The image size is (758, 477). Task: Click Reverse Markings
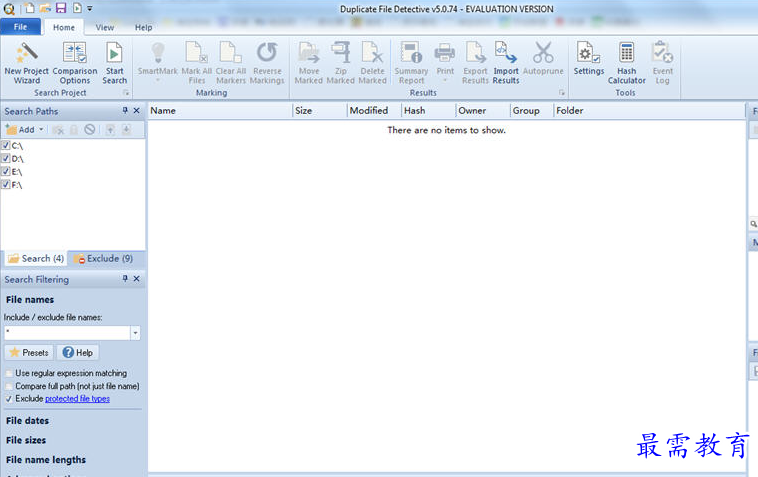coord(267,63)
